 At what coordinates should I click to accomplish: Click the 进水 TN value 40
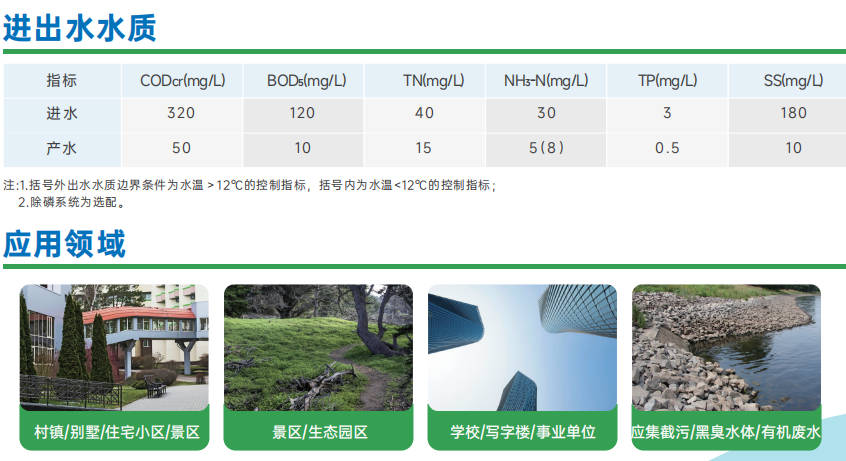coord(424,113)
